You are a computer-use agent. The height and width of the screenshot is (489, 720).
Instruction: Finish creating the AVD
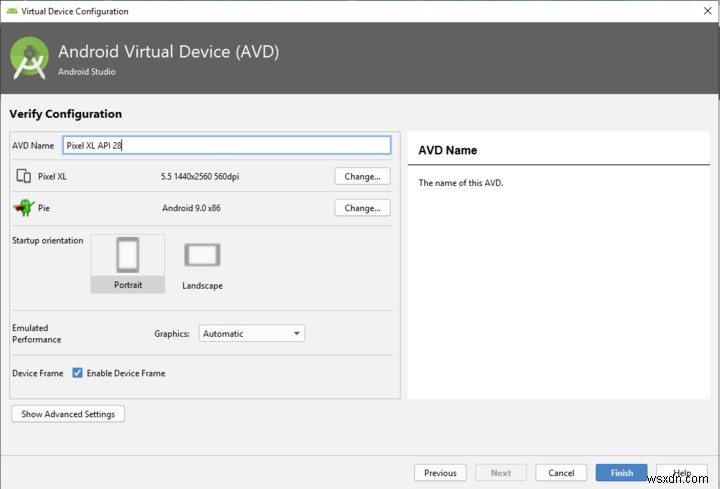(x=621, y=473)
